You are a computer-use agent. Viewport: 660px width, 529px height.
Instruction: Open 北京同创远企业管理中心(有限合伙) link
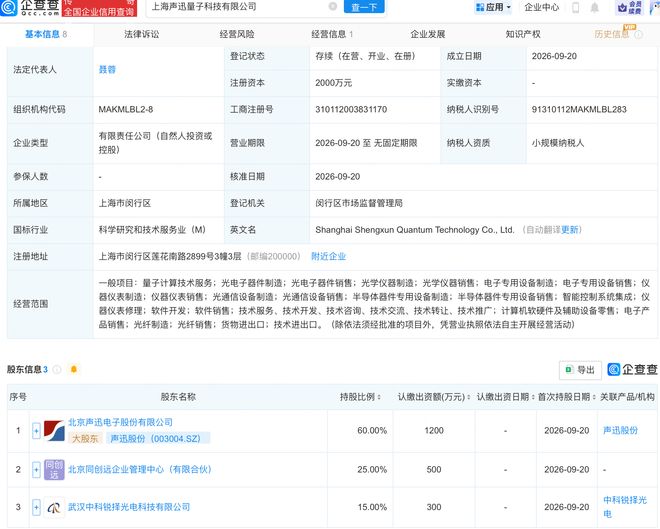(x=139, y=469)
